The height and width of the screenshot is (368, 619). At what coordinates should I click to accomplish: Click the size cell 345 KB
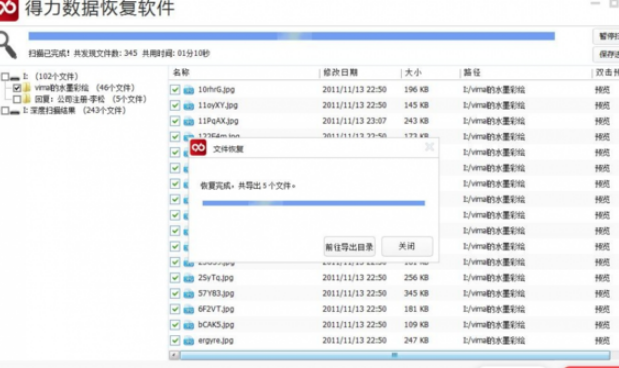pos(416,293)
